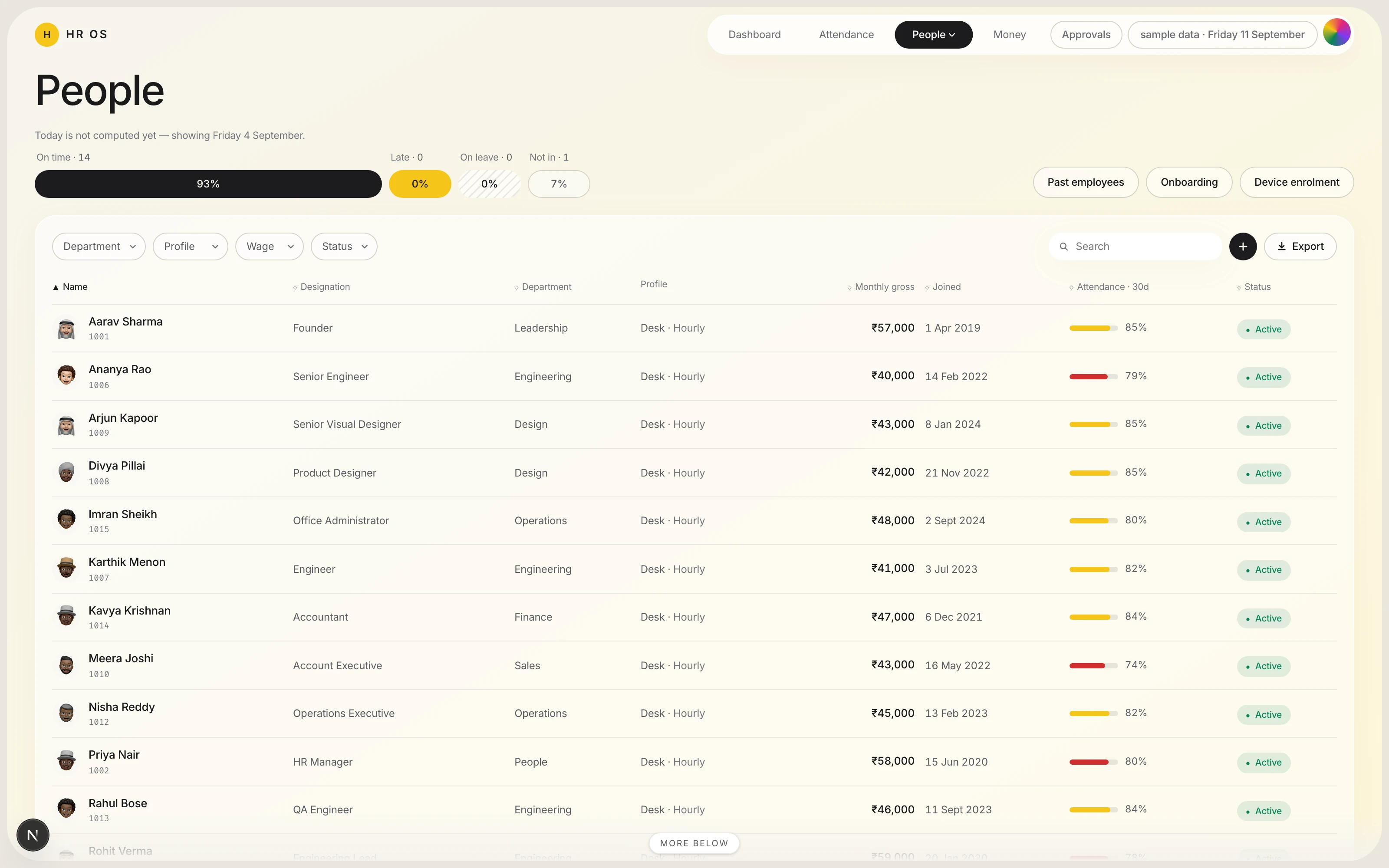Click the sample data date pill
The width and height of the screenshot is (1389, 868).
coord(1222,34)
